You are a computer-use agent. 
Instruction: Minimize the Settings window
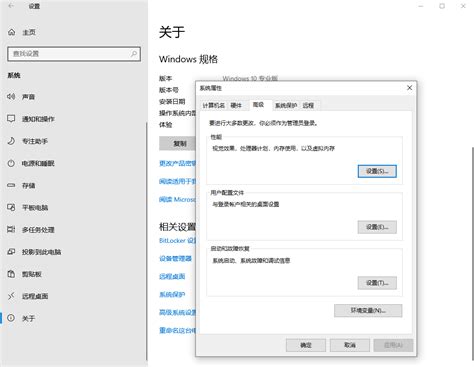click(x=421, y=6)
